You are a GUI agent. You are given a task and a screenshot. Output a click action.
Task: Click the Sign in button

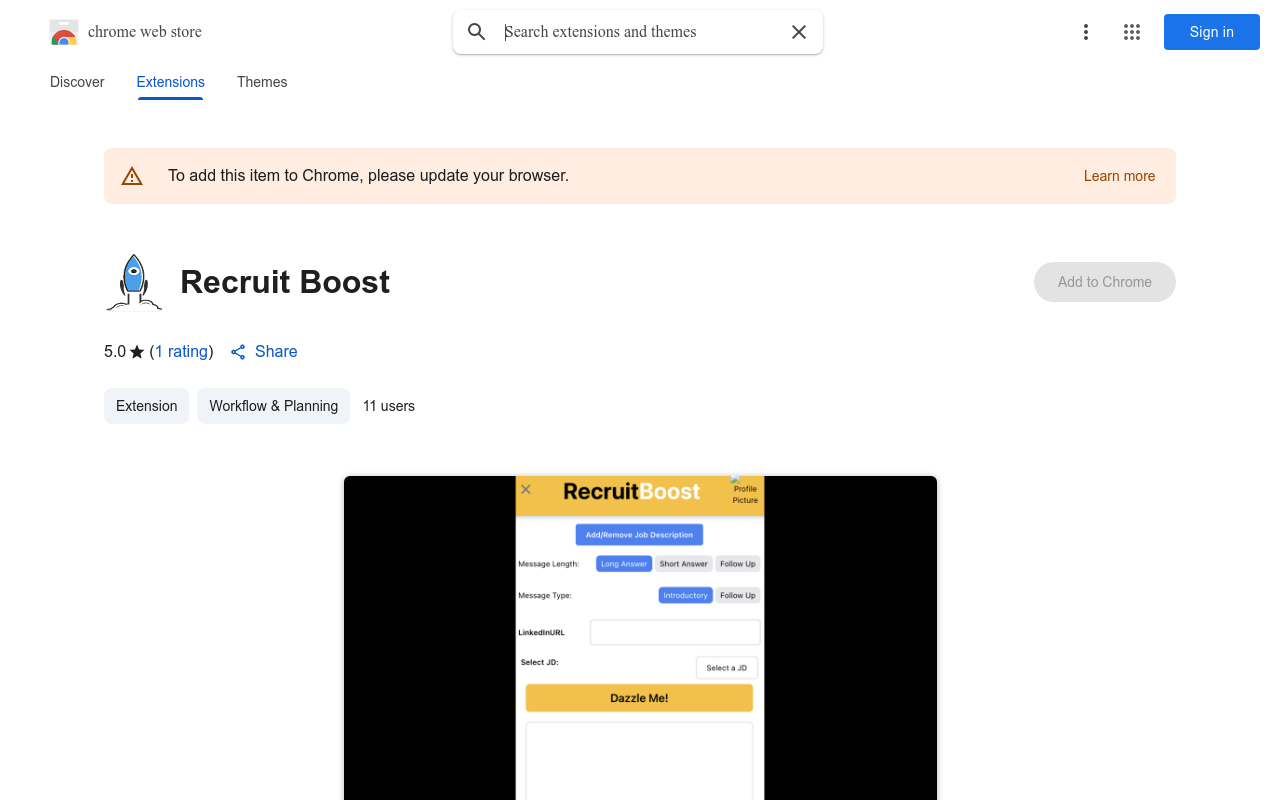[x=1211, y=32]
